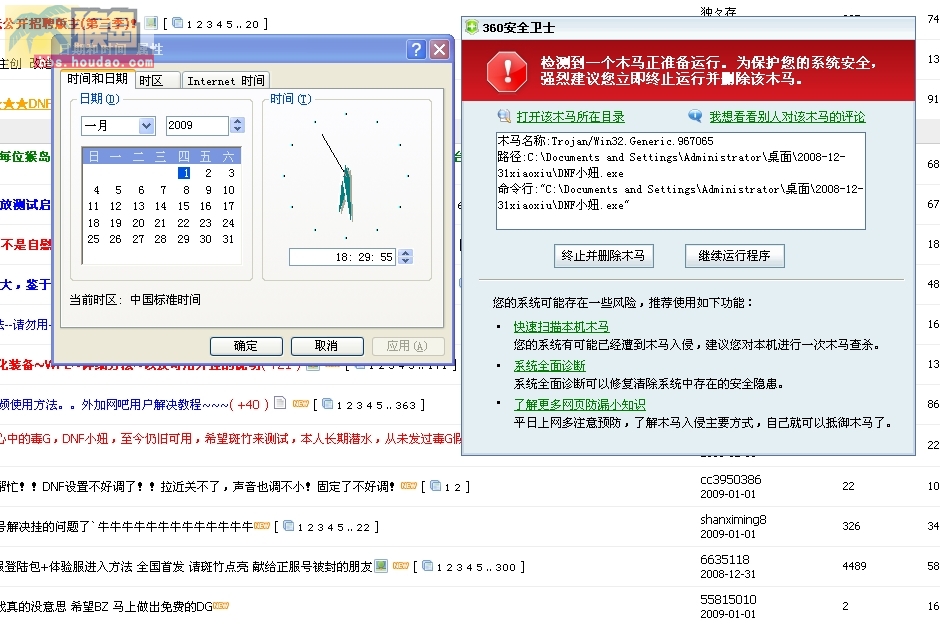Open the 我想看看别人对该木马的评论 link
940x624 pixels.
click(x=787, y=117)
